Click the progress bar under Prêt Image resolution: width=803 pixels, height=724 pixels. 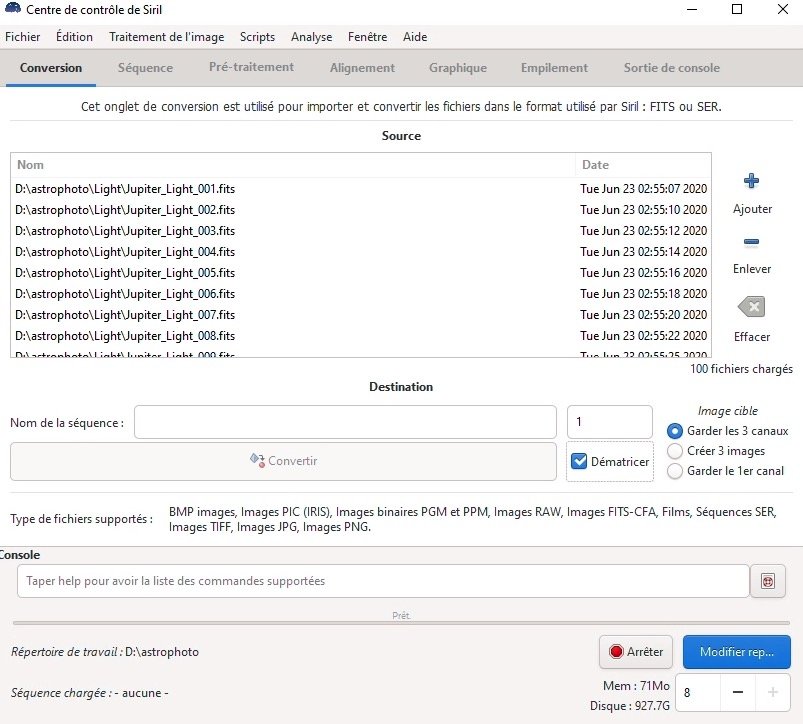click(401, 623)
